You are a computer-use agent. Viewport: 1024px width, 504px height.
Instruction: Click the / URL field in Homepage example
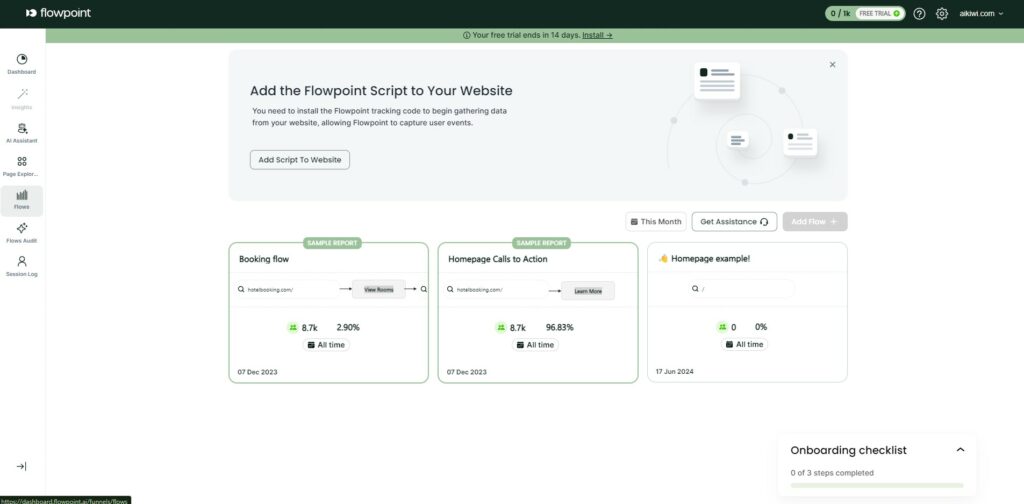point(741,289)
